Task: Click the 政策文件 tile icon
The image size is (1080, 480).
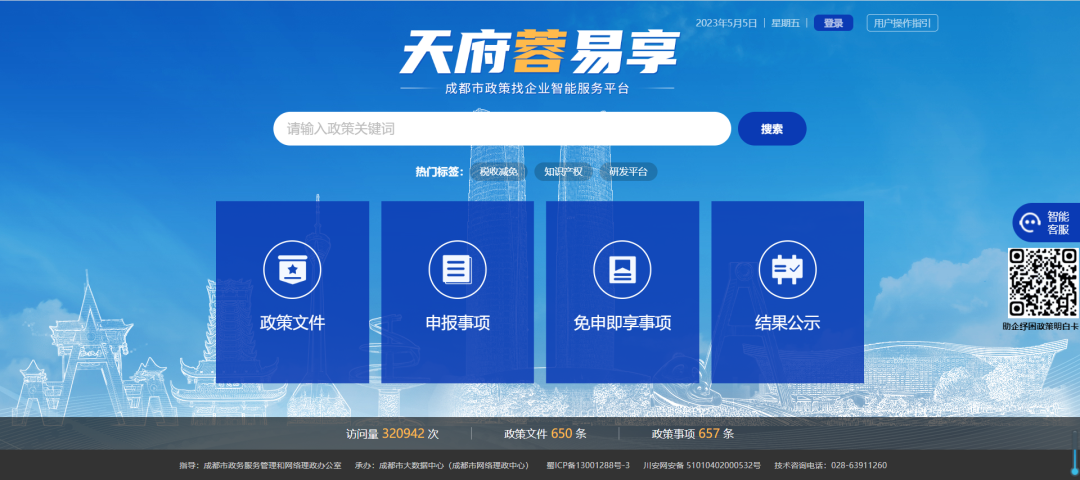Action: tap(292, 269)
